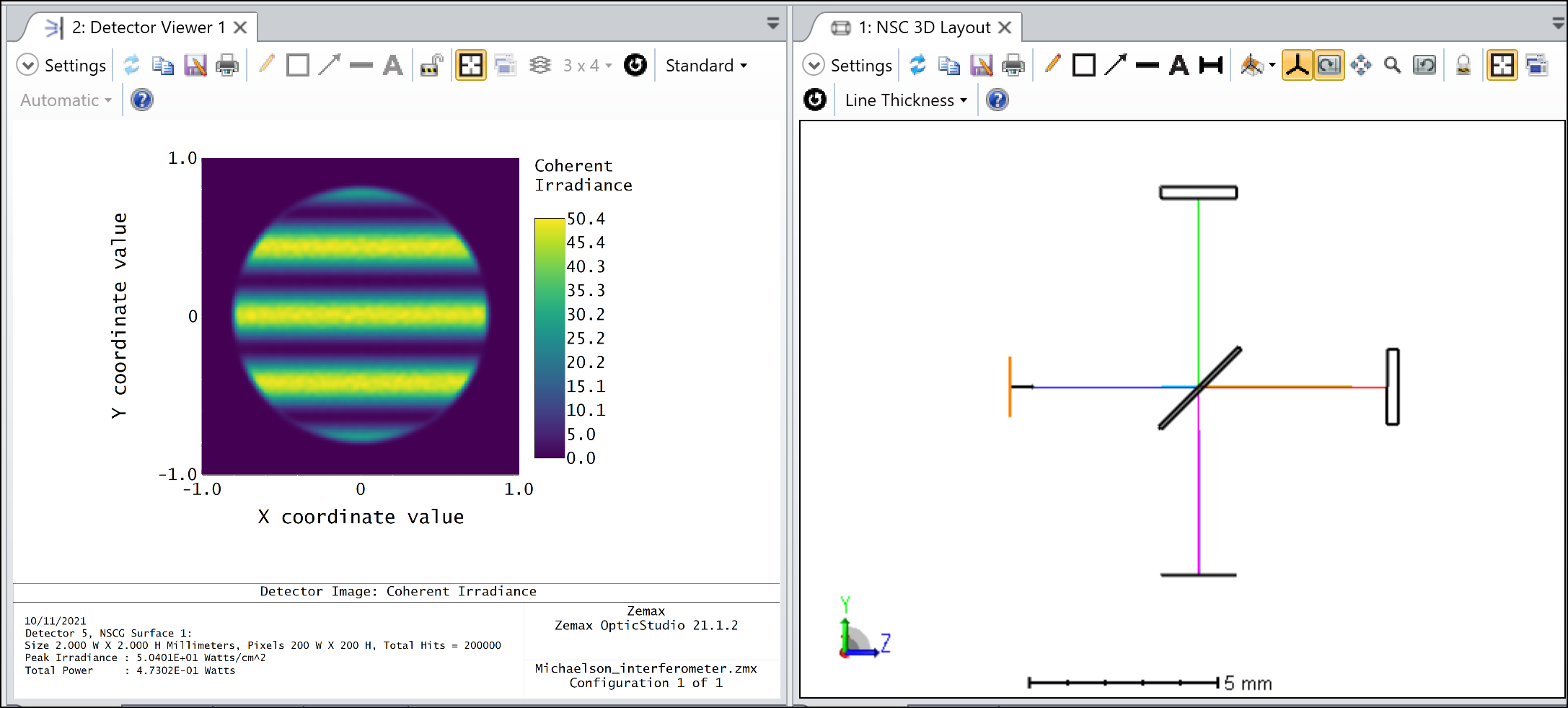Click camera view orientation icon in 3D Layout
Image resolution: width=1568 pixels, height=708 pixels.
[1252, 65]
